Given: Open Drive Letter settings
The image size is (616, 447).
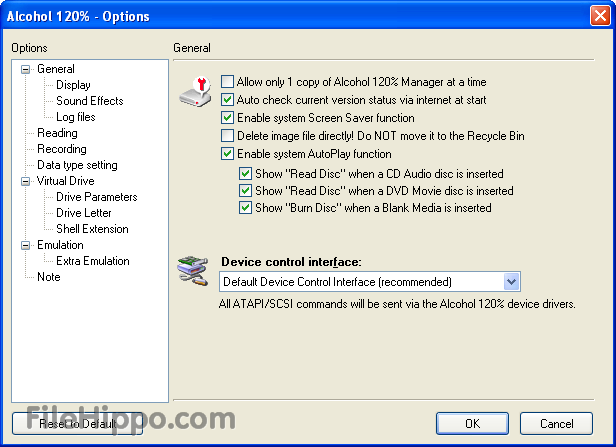Looking at the screenshot, I should coord(84,213).
